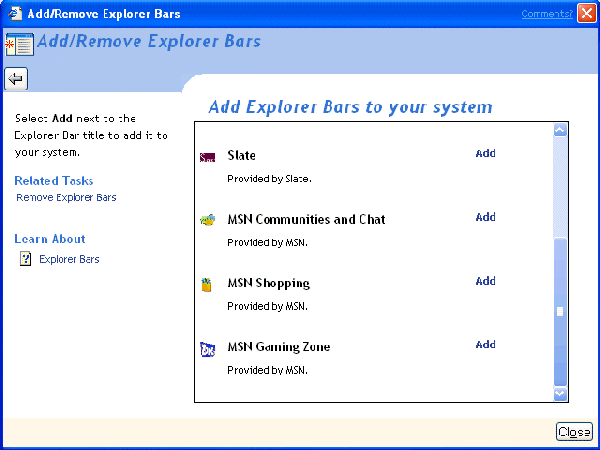Viewport: 600px width, 450px height.
Task: Open the Remove Explorer Bars task
Action: (x=66, y=197)
